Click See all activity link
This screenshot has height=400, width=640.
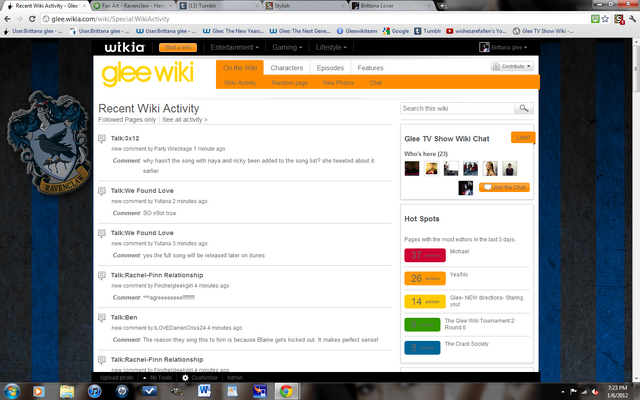[184, 120]
